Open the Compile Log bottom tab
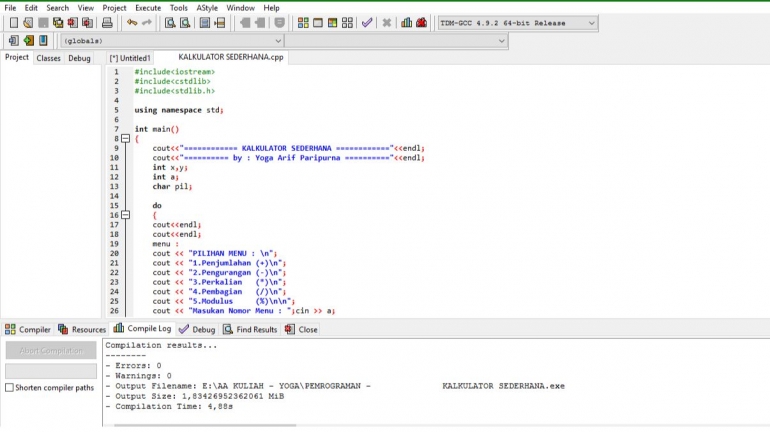770x432 pixels. (142, 328)
